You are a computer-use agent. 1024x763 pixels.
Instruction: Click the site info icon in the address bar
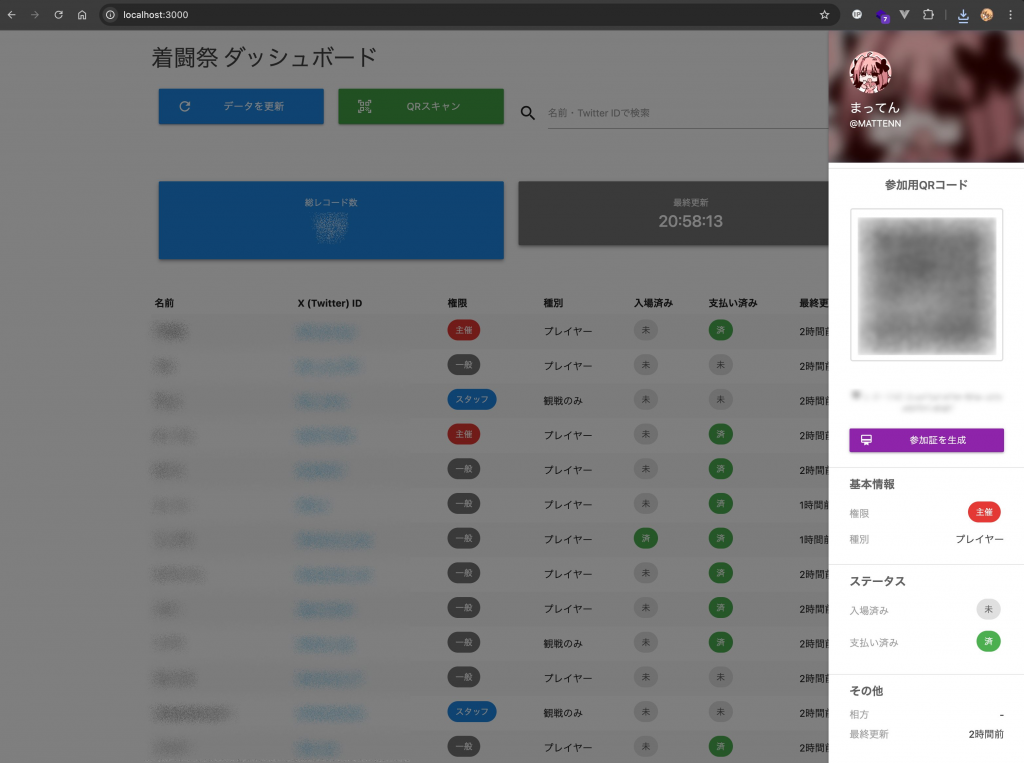[111, 15]
